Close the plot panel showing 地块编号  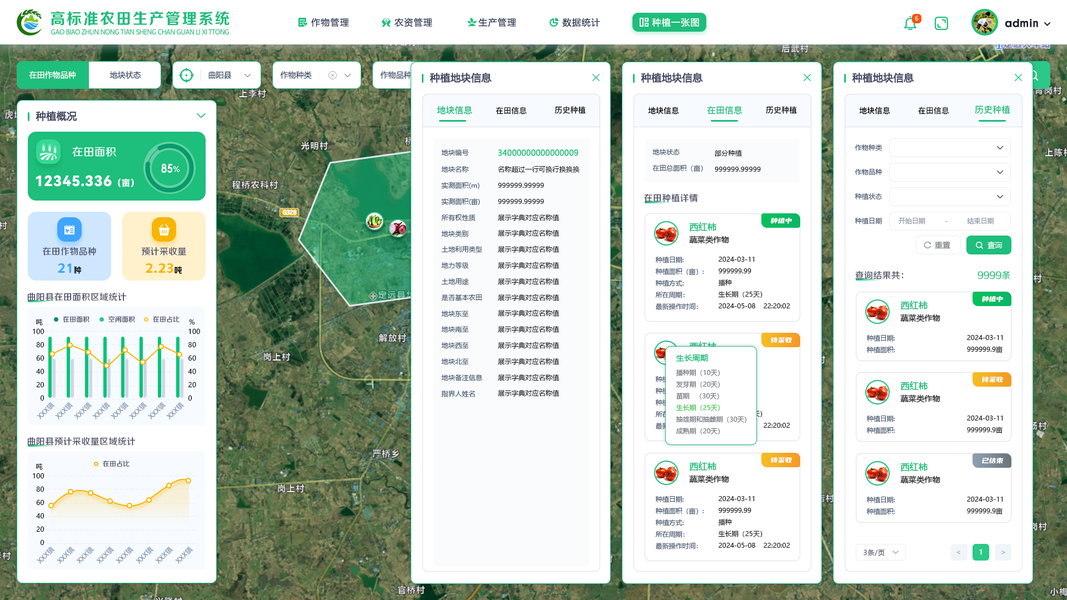[x=596, y=78]
